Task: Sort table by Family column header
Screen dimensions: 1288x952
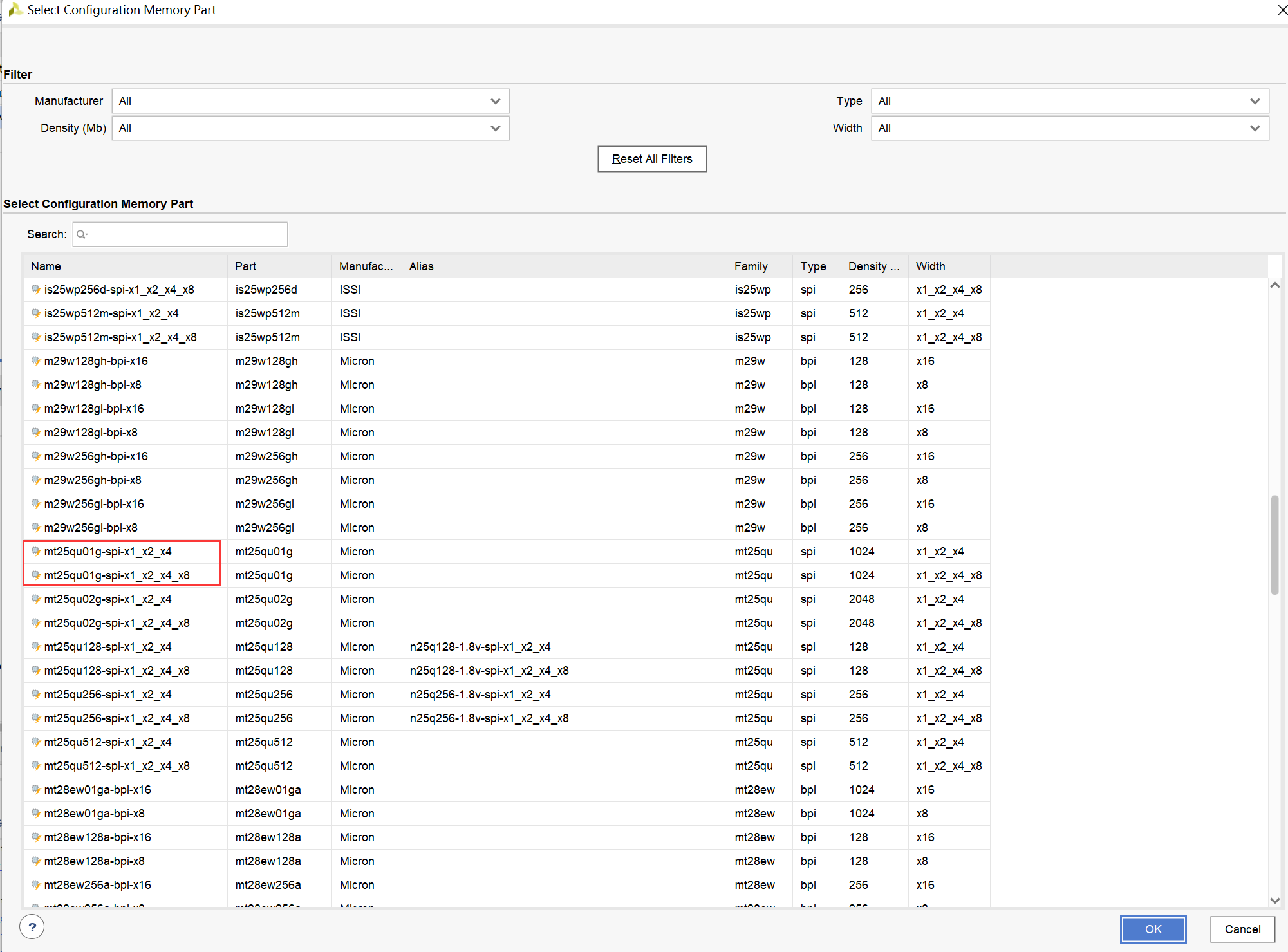Action: coord(760,266)
